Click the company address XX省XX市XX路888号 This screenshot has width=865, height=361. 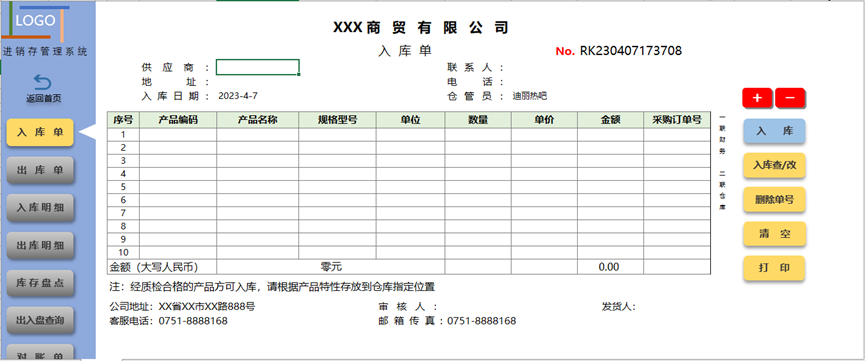(207, 306)
